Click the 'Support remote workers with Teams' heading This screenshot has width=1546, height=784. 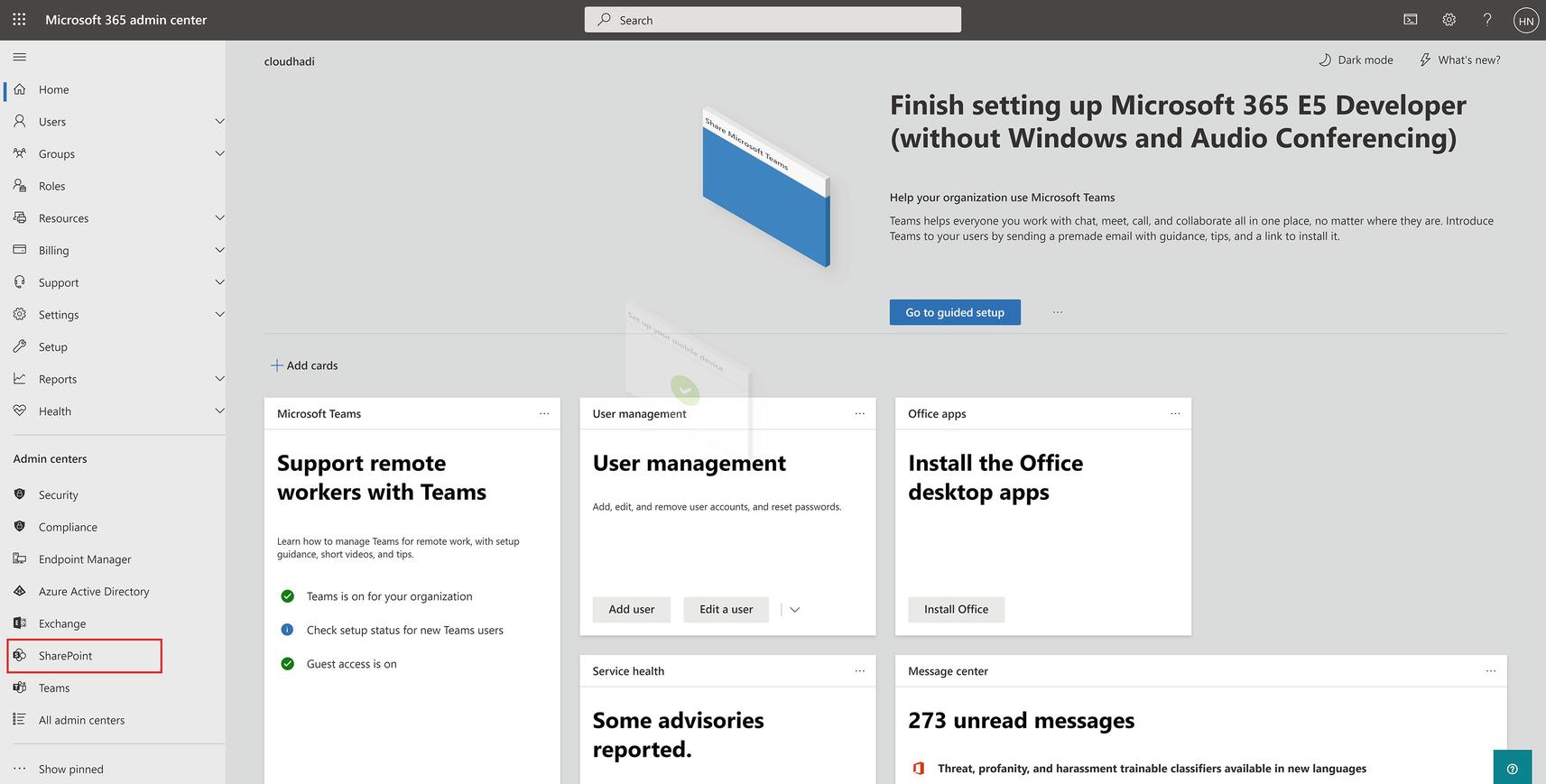click(x=382, y=477)
